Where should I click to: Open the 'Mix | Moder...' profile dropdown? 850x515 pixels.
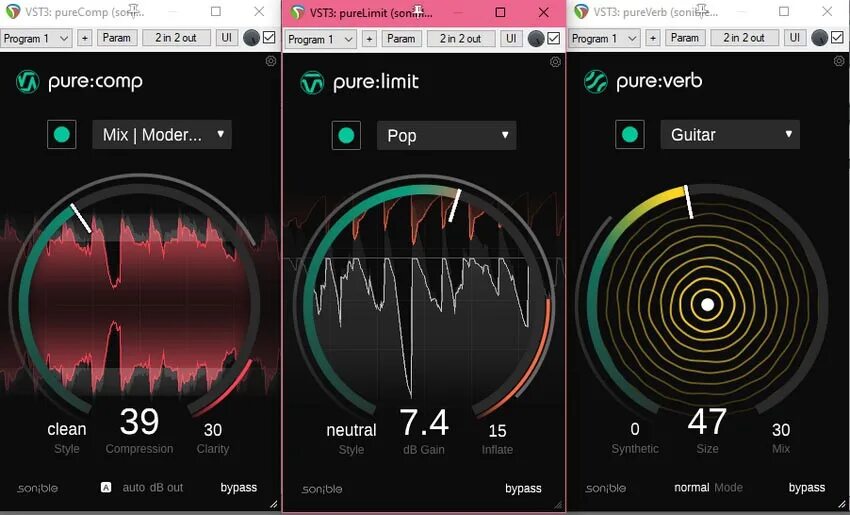[162, 134]
